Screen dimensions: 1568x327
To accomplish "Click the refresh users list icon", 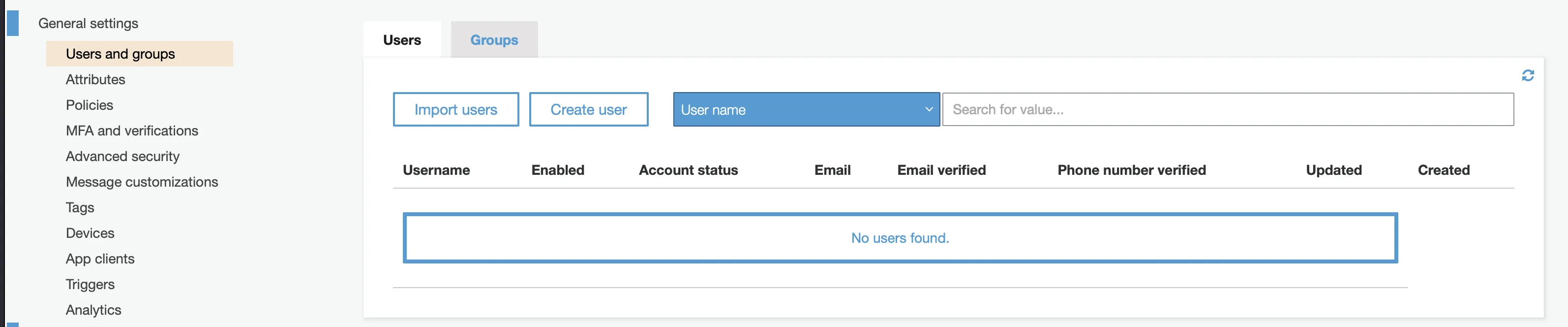I will pos(1527,75).
